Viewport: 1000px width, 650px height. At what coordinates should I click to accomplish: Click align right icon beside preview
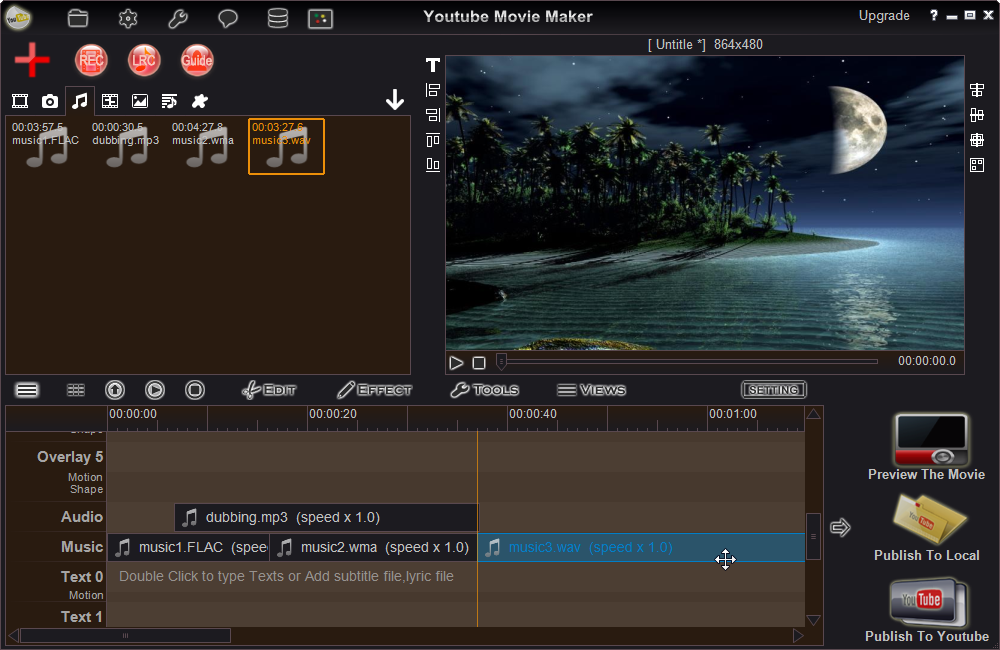[x=433, y=115]
